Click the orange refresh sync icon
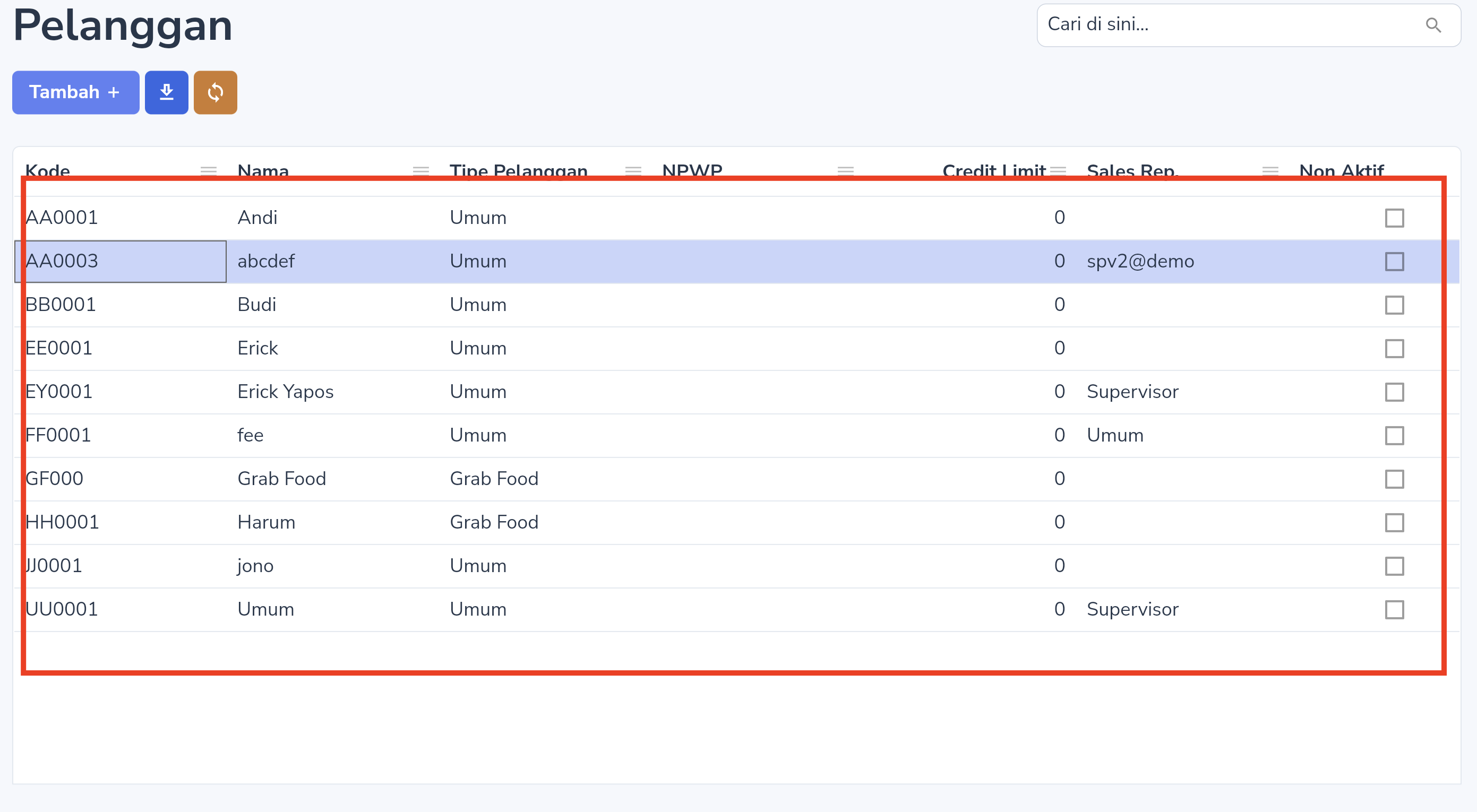The image size is (1477, 812). (215, 92)
